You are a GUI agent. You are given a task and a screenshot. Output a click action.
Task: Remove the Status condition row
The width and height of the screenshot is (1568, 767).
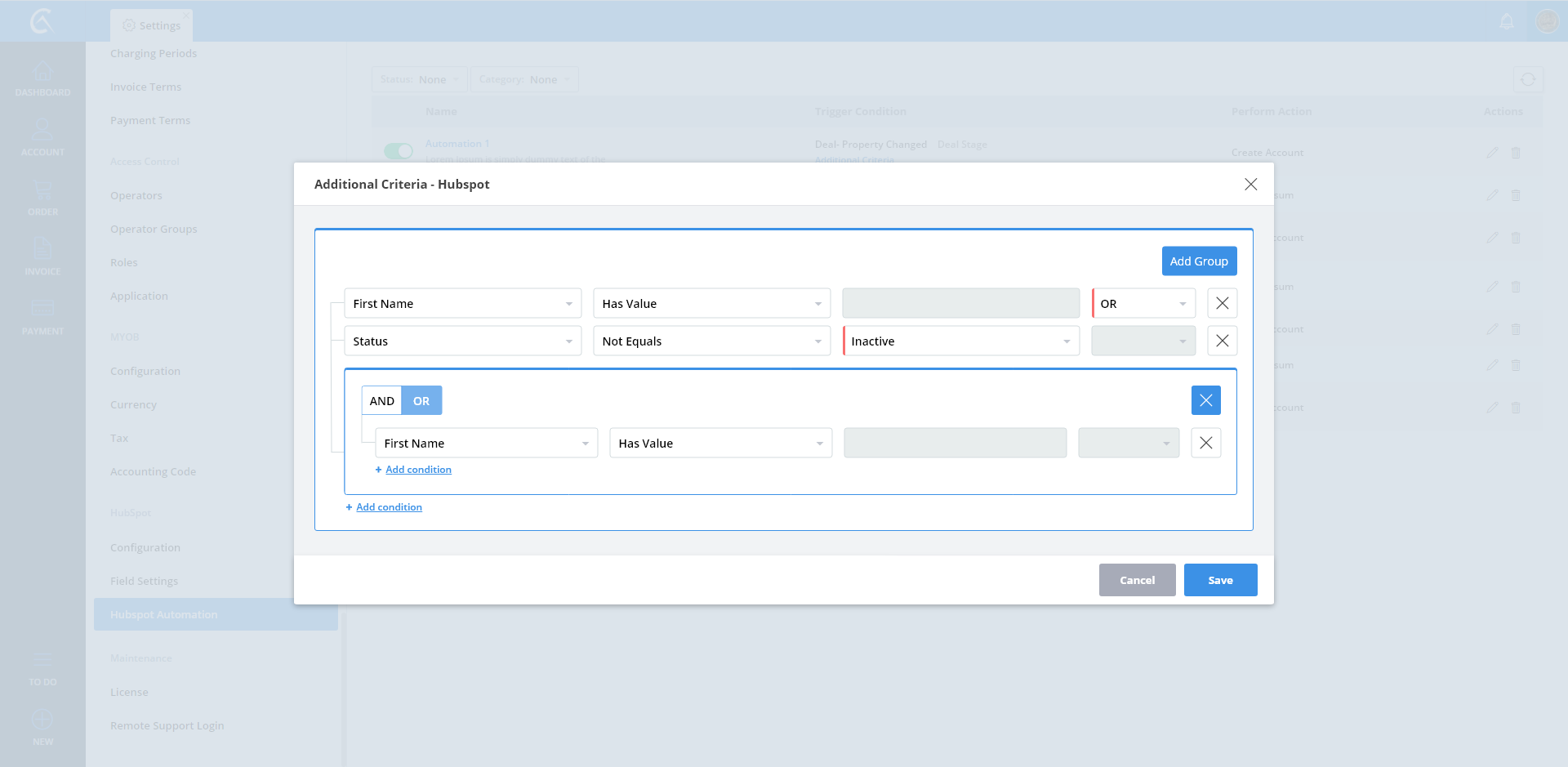pyautogui.click(x=1222, y=341)
